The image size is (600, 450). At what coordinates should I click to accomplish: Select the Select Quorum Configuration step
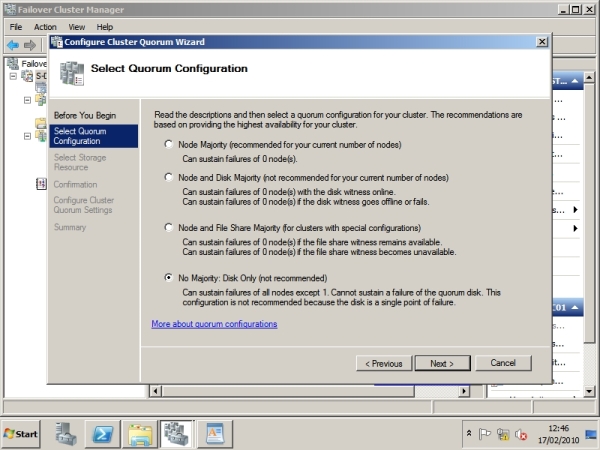click(94, 136)
